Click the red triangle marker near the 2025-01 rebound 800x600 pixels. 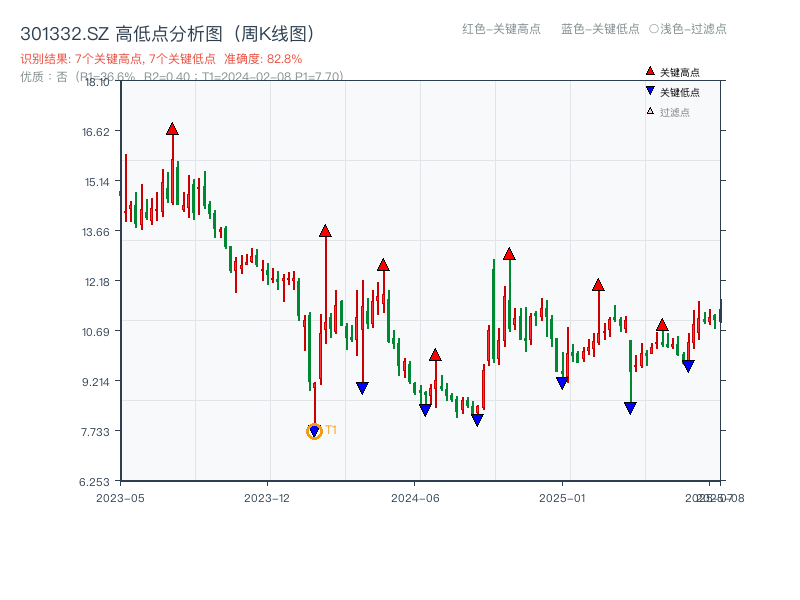(x=597, y=283)
